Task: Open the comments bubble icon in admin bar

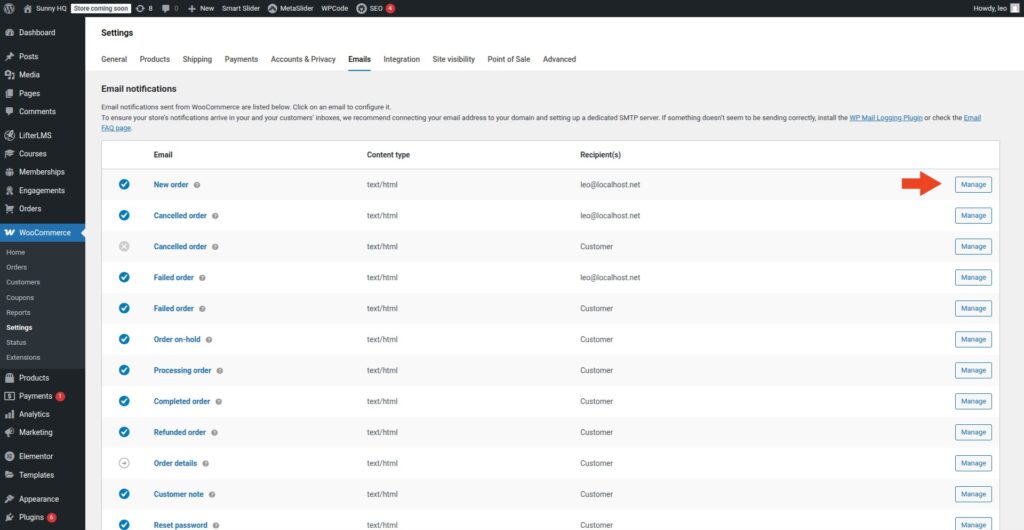Action: point(165,8)
